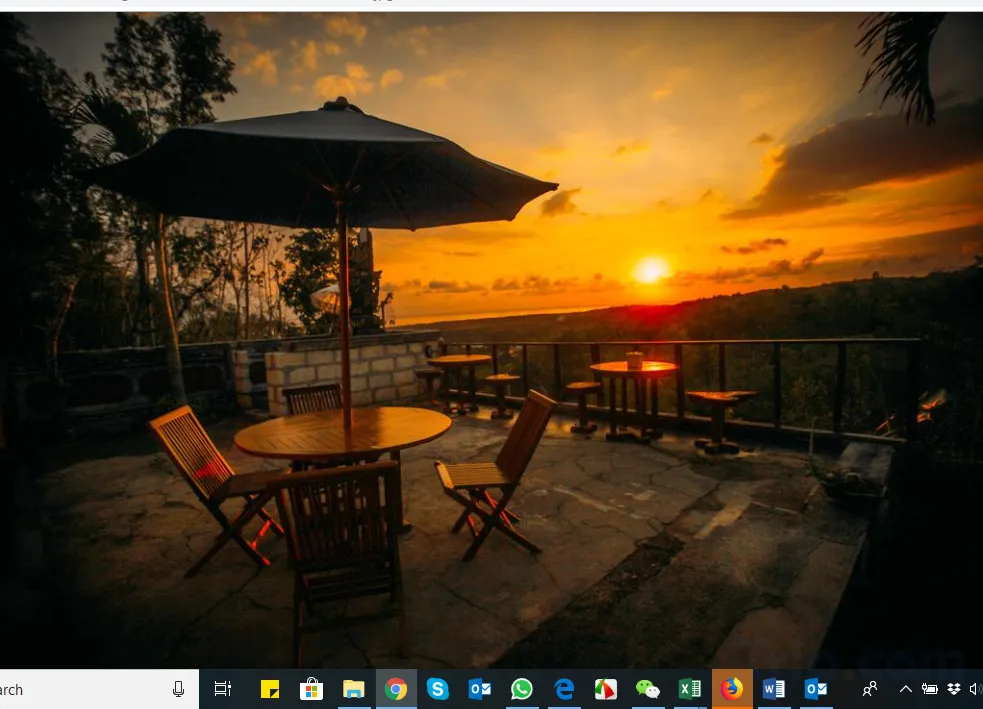This screenshot has height=709, width=983.
Task: Launch Microsoft Store from the taskbar
Action: 312,689
